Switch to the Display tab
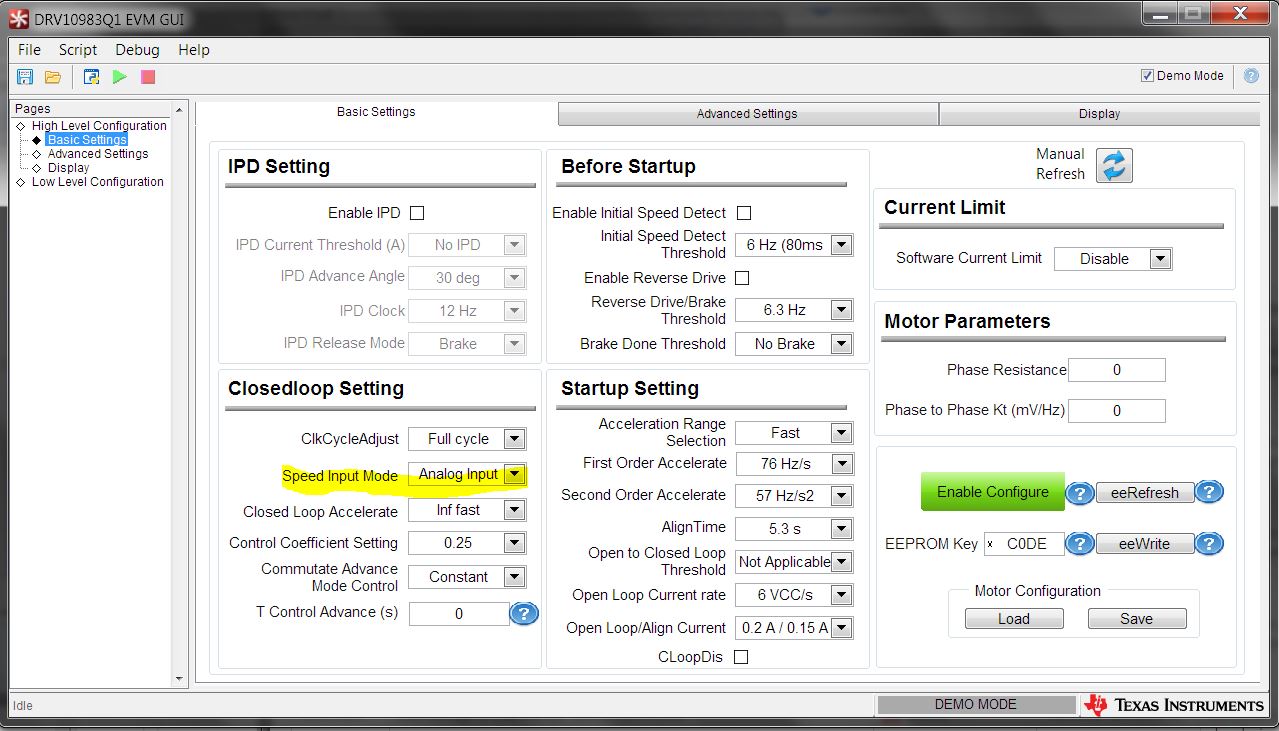Screen dimensions: 1279x731 point(1099,114)
